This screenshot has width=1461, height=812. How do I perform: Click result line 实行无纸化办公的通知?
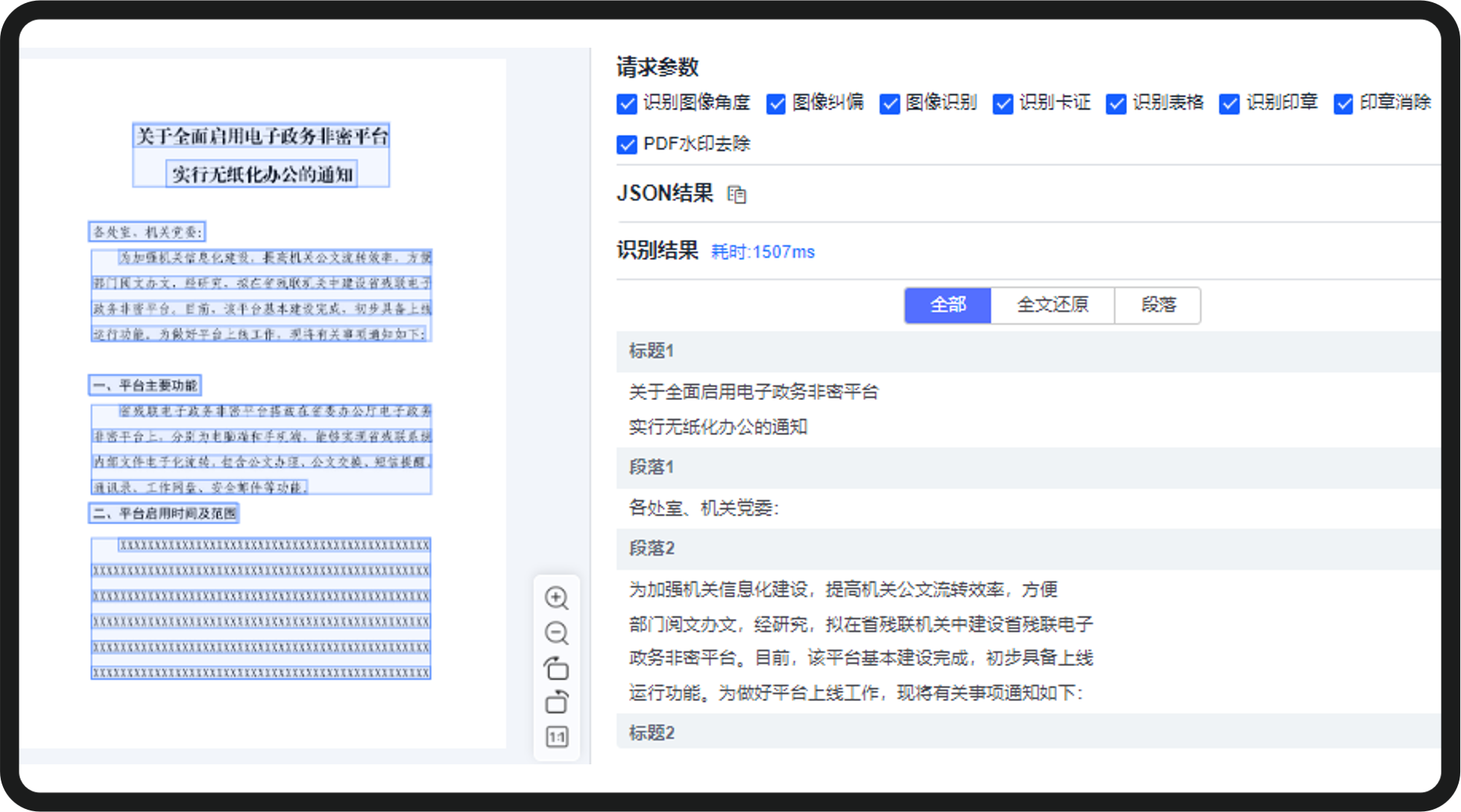pos(718,427)
